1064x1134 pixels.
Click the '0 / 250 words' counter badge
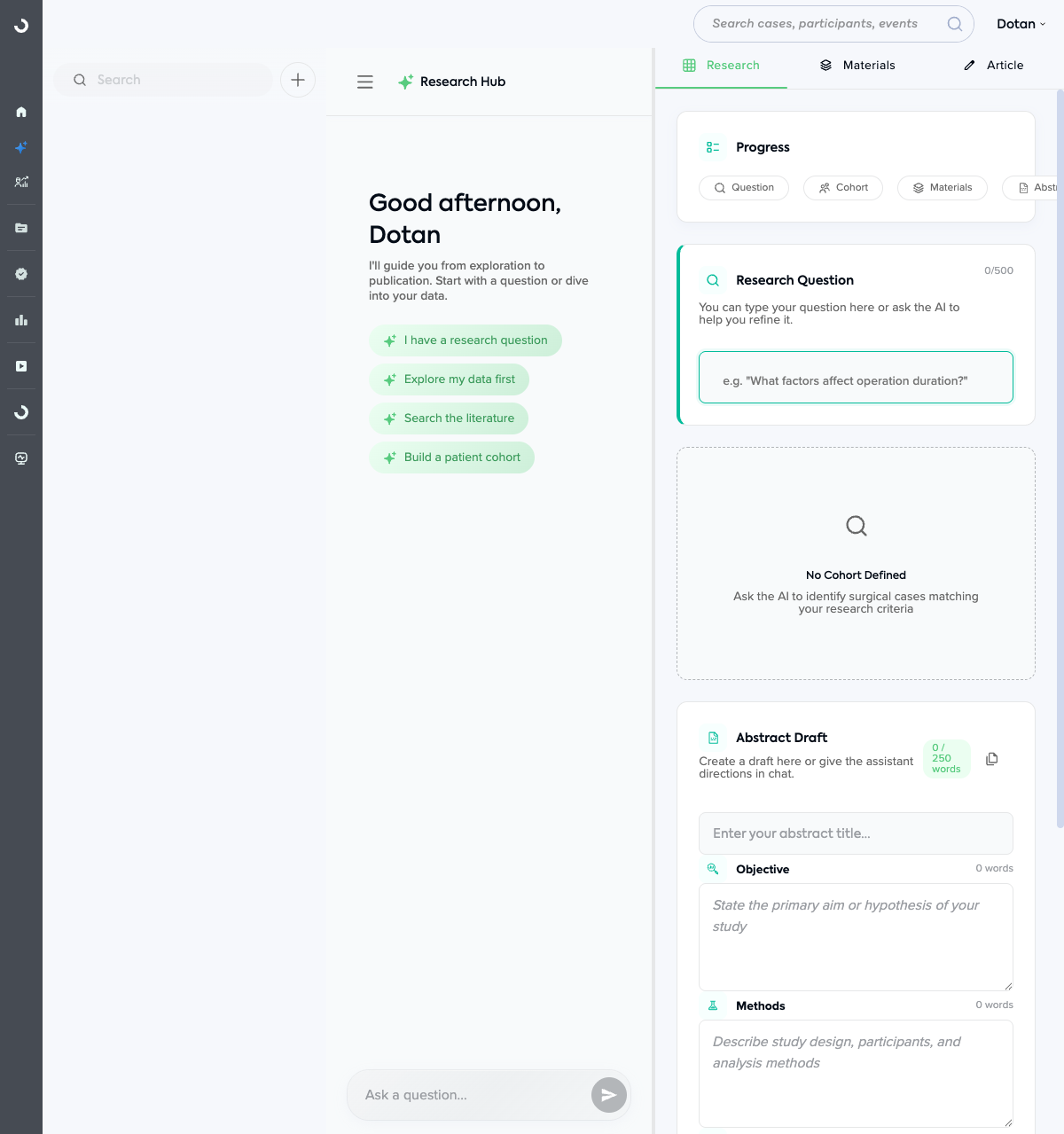pos(946,759)
